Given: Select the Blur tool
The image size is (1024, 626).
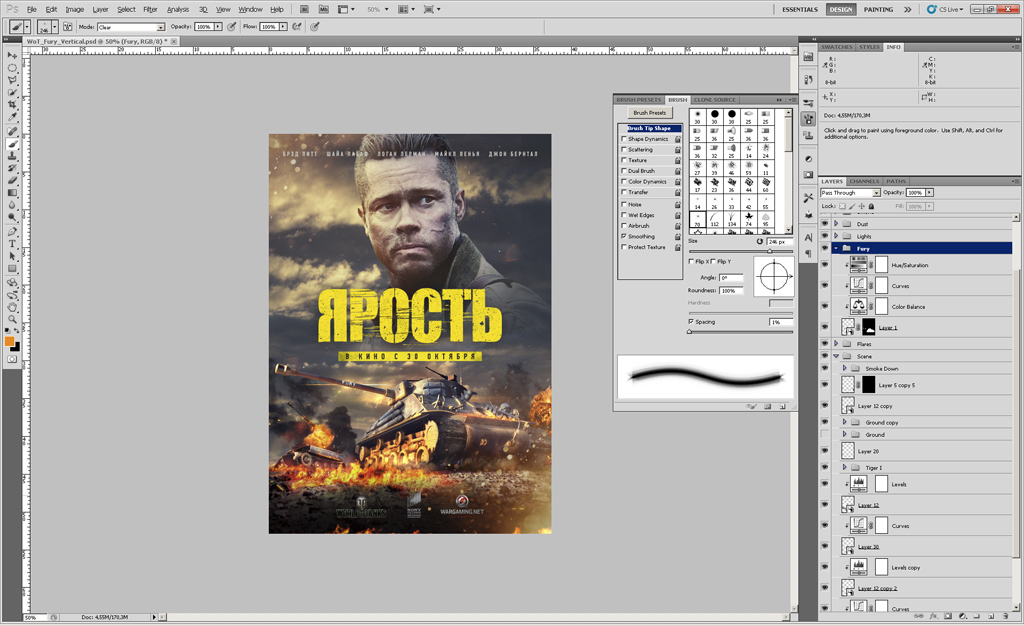Looking at the screenshot, I should pyautogui.click(x=12, y=206).
